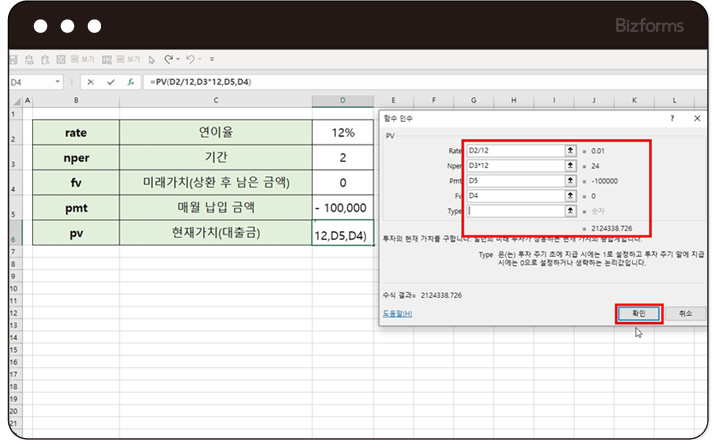
Task: Click the Insert Function fx icon
Action: (130, 82)
